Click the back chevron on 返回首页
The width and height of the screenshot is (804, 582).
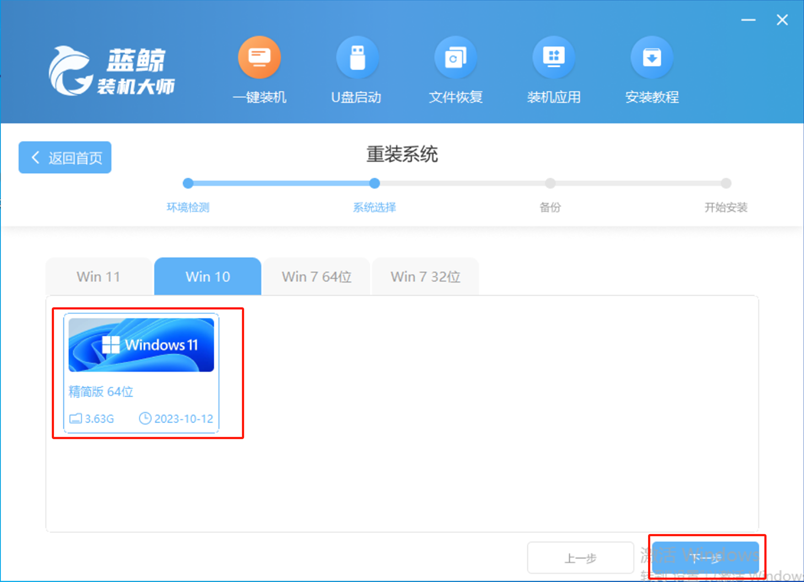(37, 157)
